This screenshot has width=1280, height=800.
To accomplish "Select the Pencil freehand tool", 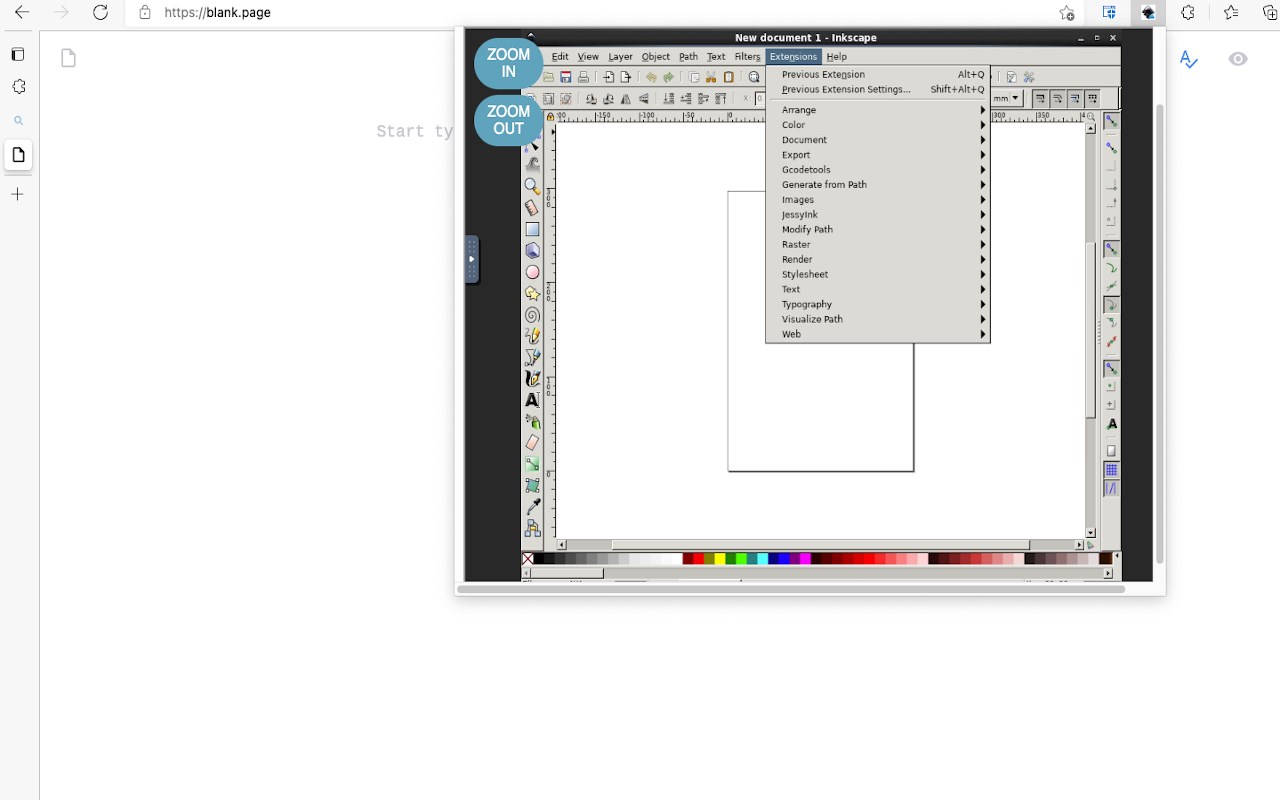I will pyautogui.click(x=532, y=336).
